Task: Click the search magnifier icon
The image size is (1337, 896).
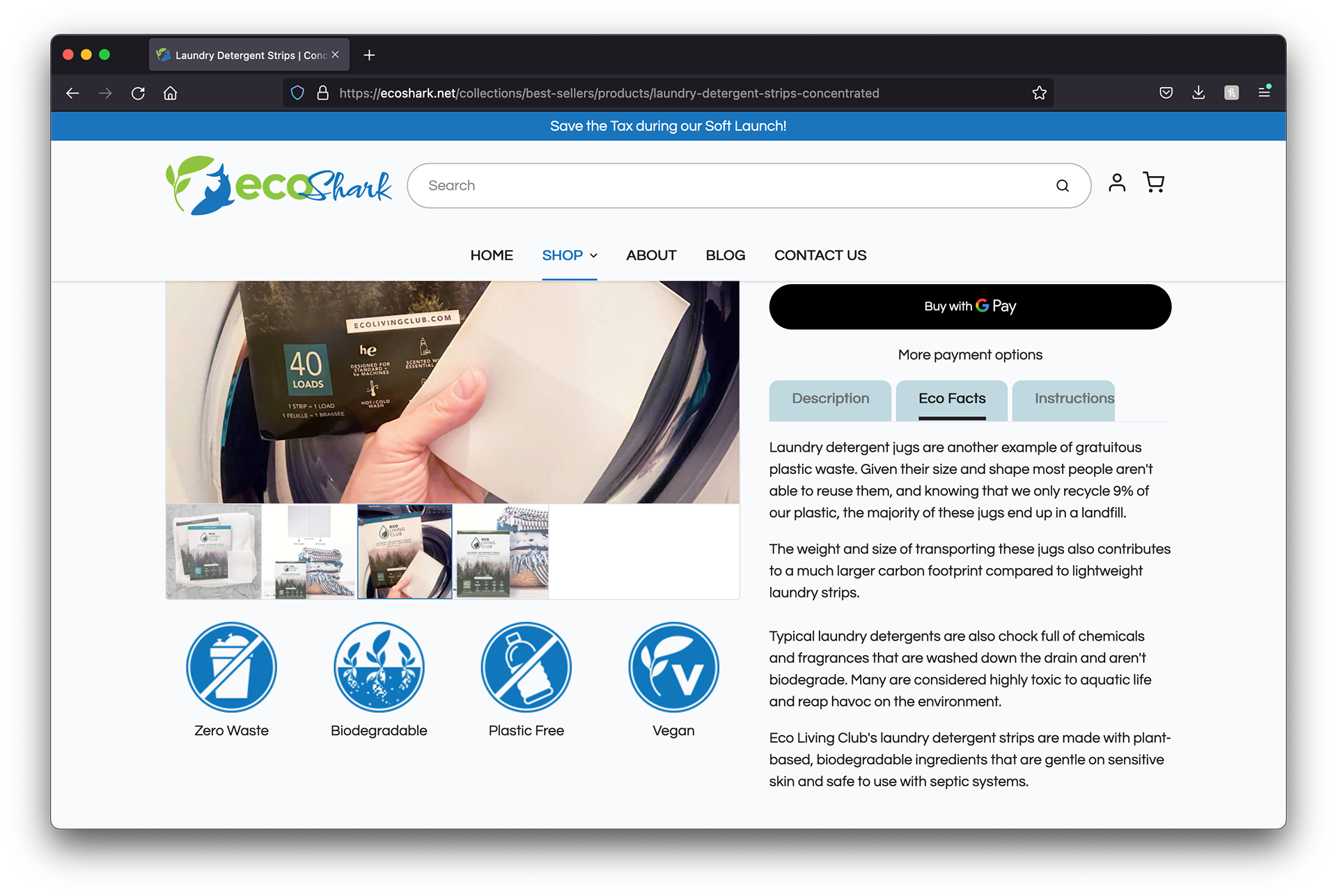Action: click(x=1062, y=186)
